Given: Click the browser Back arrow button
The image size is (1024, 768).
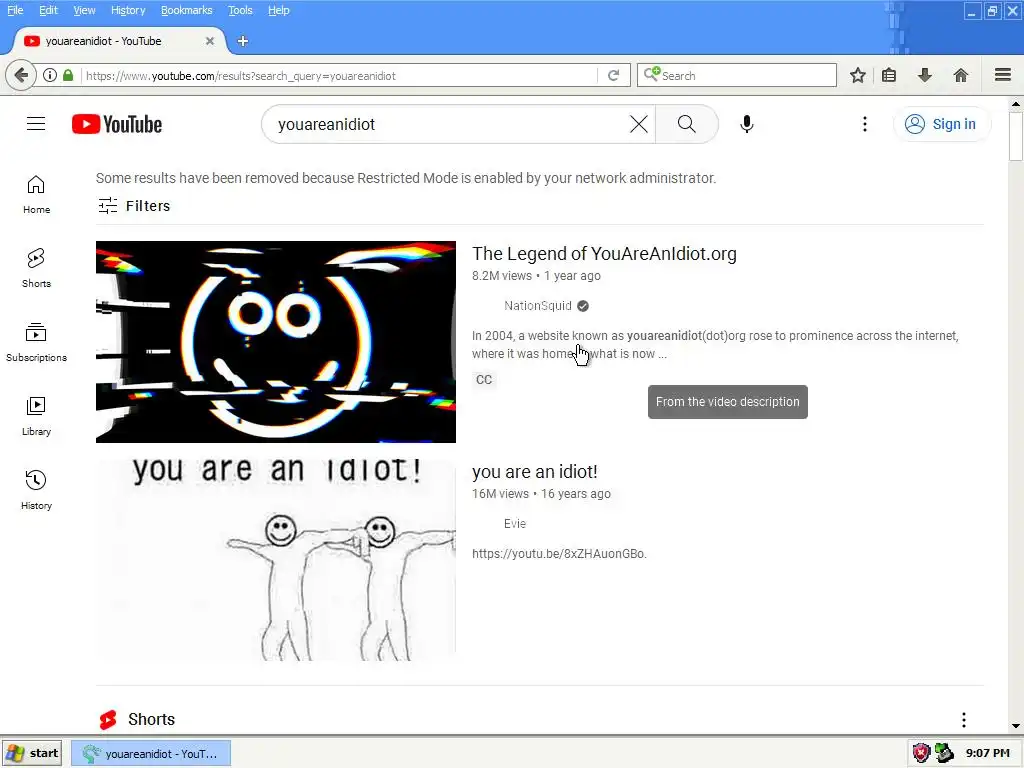Looking at the screenshot, I should pyautogui.click(x=20, y=75).
